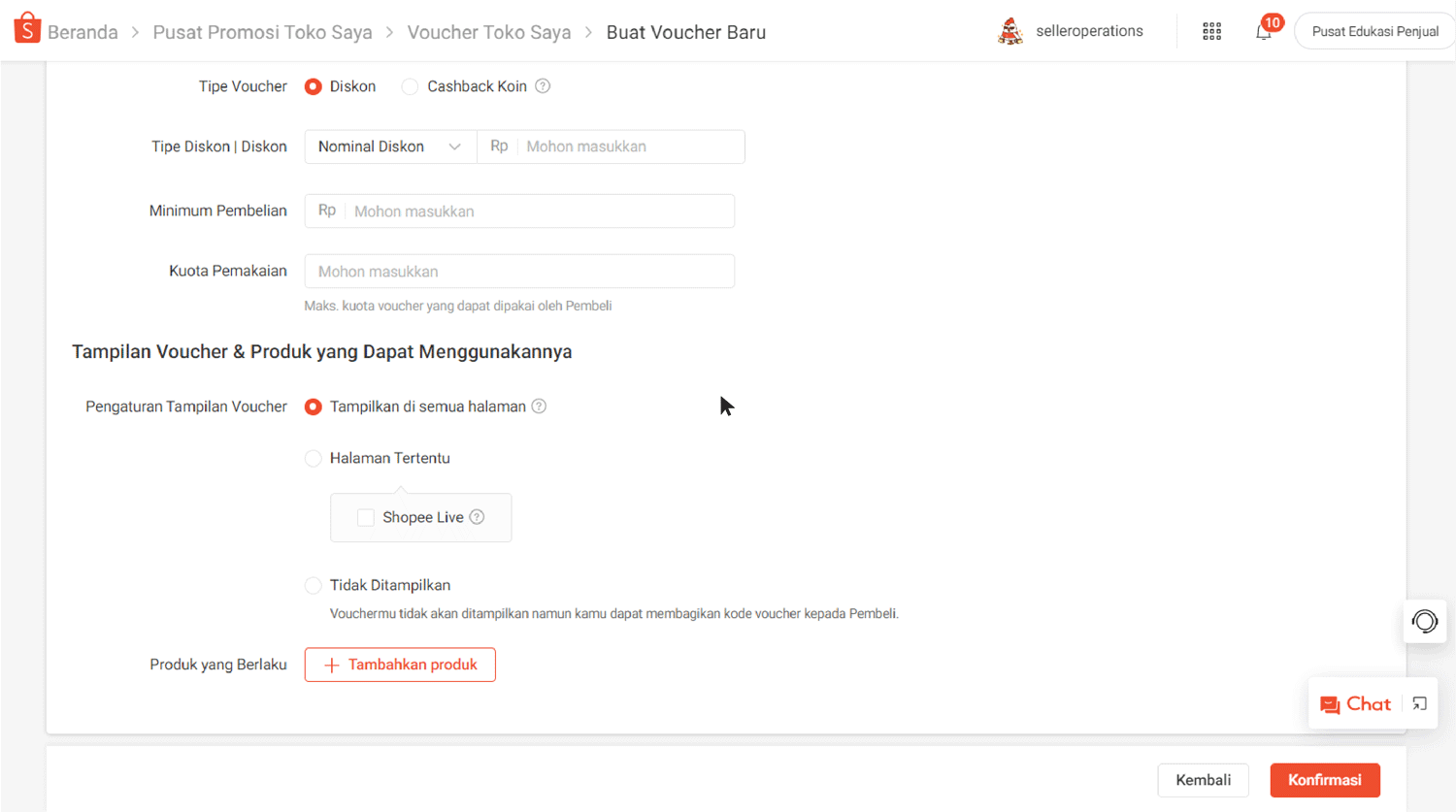
Task: Click help icon next to Cashback Koin
Action: [x=543, y=86]
